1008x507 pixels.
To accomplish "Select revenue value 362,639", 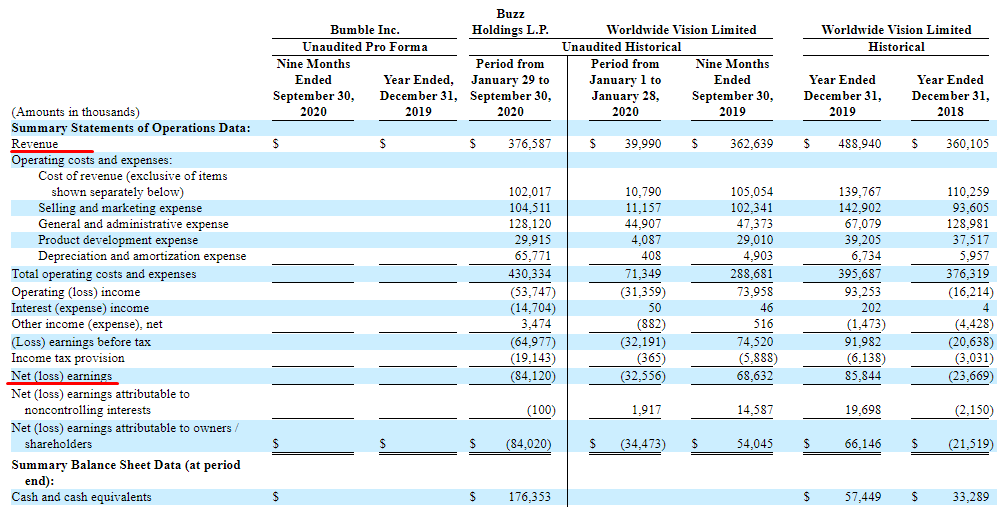I will pos(752,144).
